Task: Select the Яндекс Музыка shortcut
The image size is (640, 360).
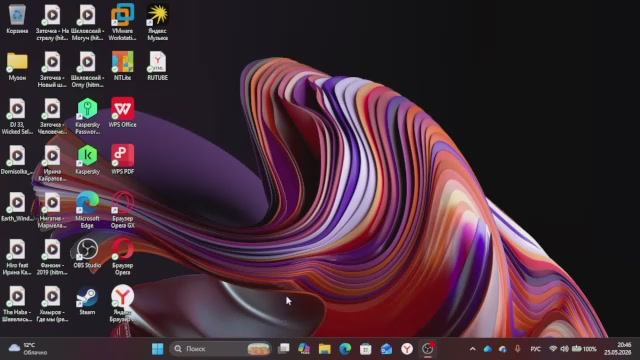Action: 158,22
